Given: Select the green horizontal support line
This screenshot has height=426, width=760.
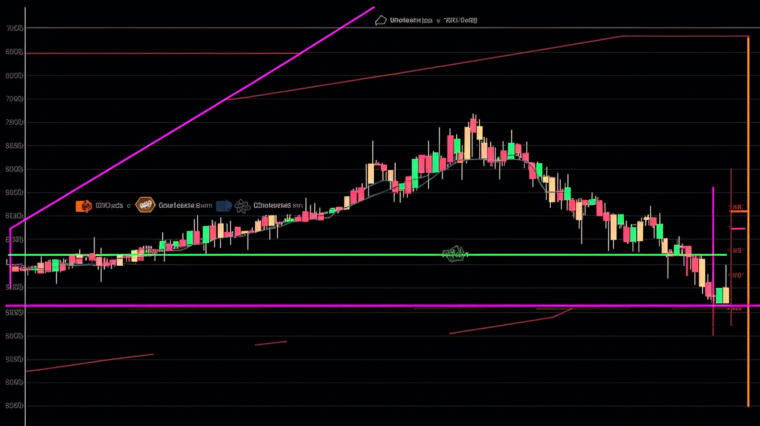Looking at the screenshot, I should [x=300, y=255].
